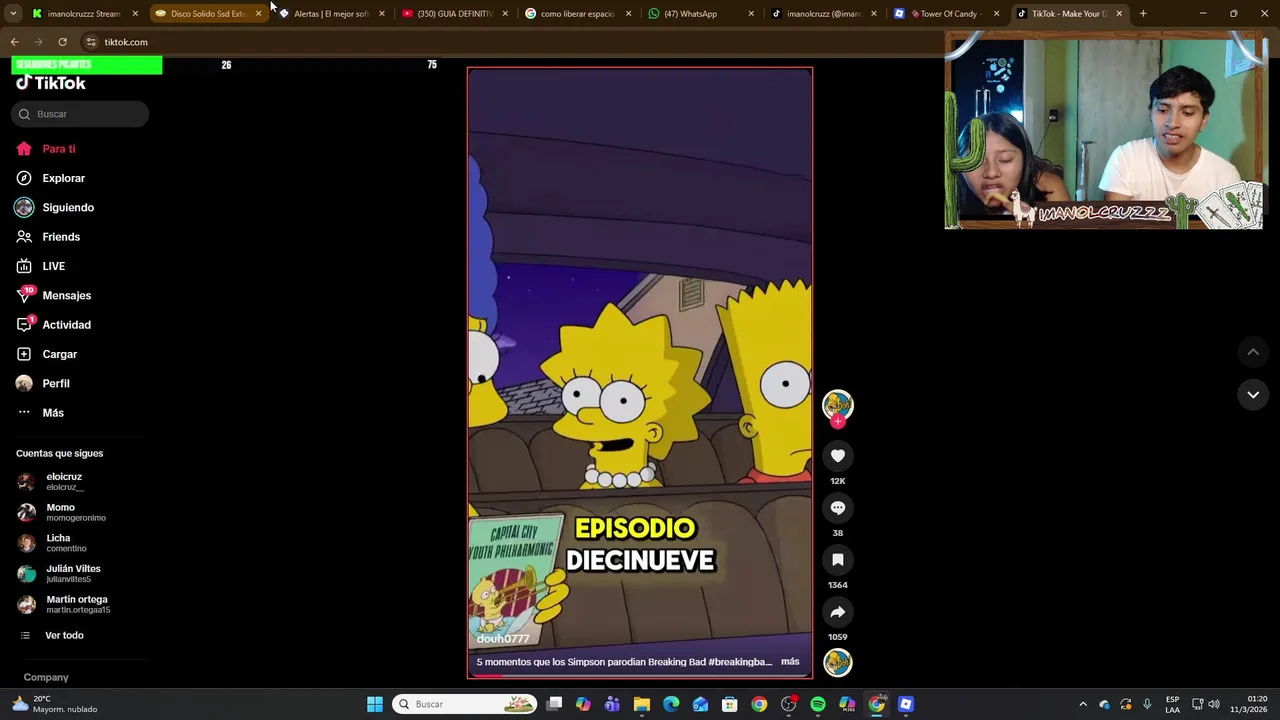Switch to GUIA DEFINITIVA YouTube tab
1280x720 pixels.
453,14
